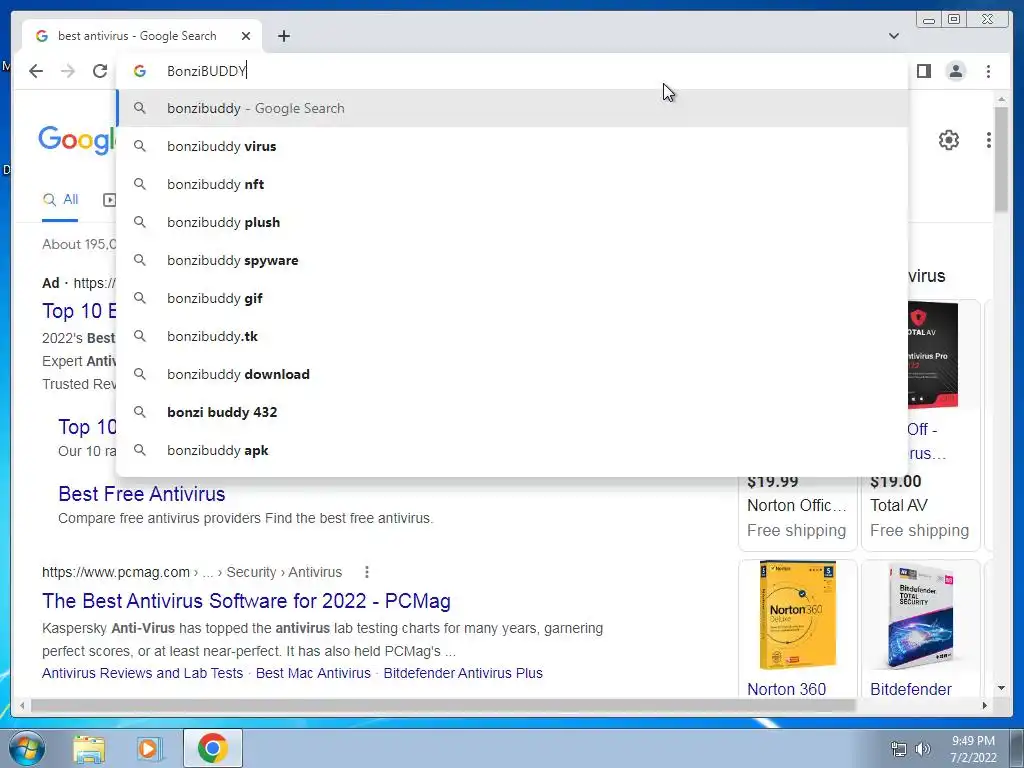1024x768 pixels.
Task: Open the 'Best Mac Antivirus' sitelink
Action: pos(313,673)
